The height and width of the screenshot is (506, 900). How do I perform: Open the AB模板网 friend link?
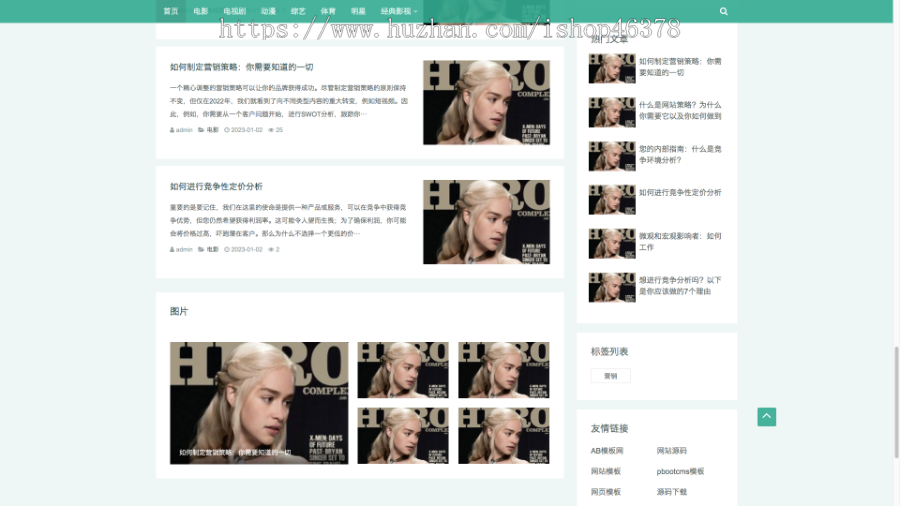coord(607,451)
